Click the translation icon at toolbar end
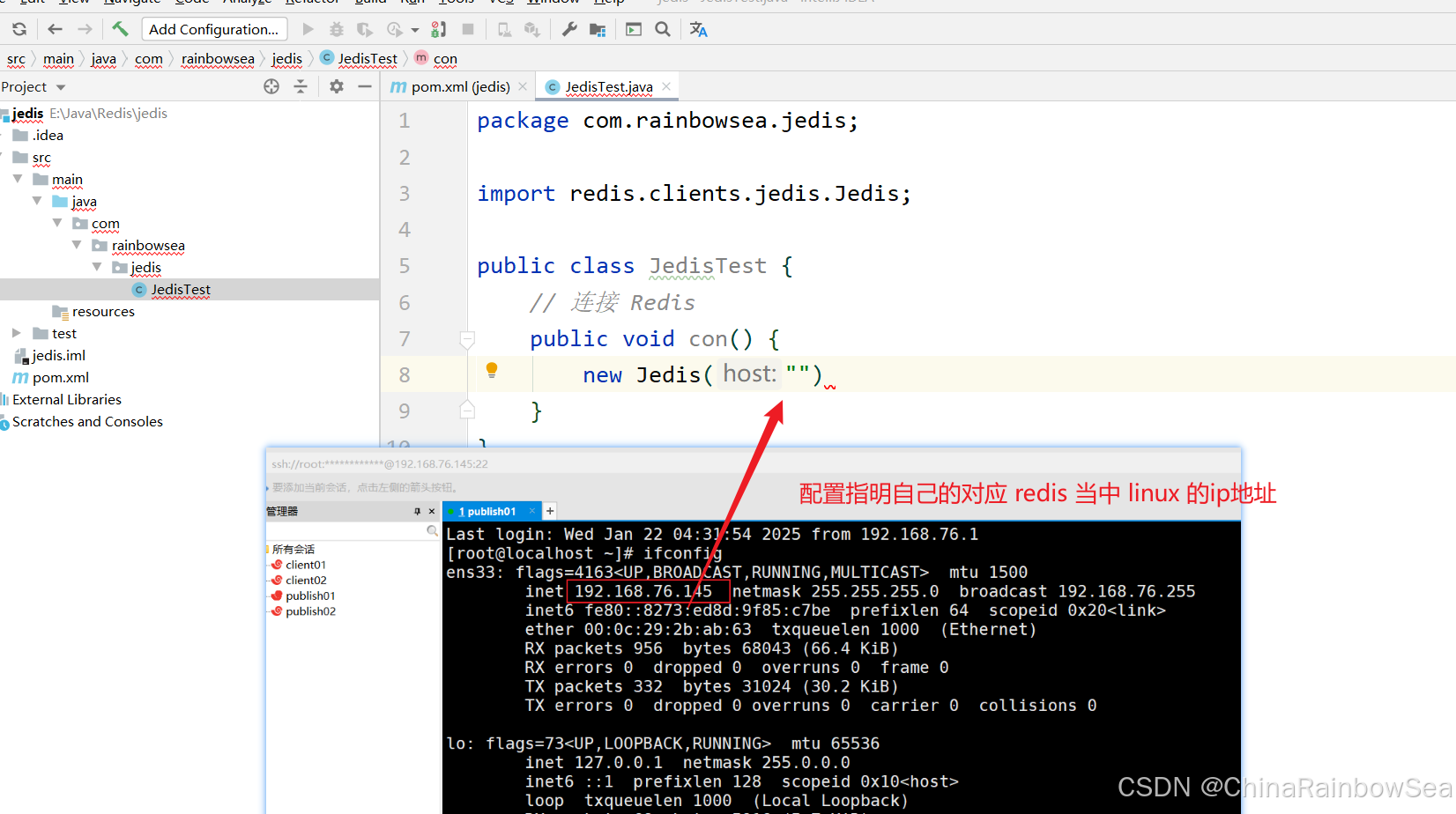This screenshot has height=814, width=1456. point(698,29)
